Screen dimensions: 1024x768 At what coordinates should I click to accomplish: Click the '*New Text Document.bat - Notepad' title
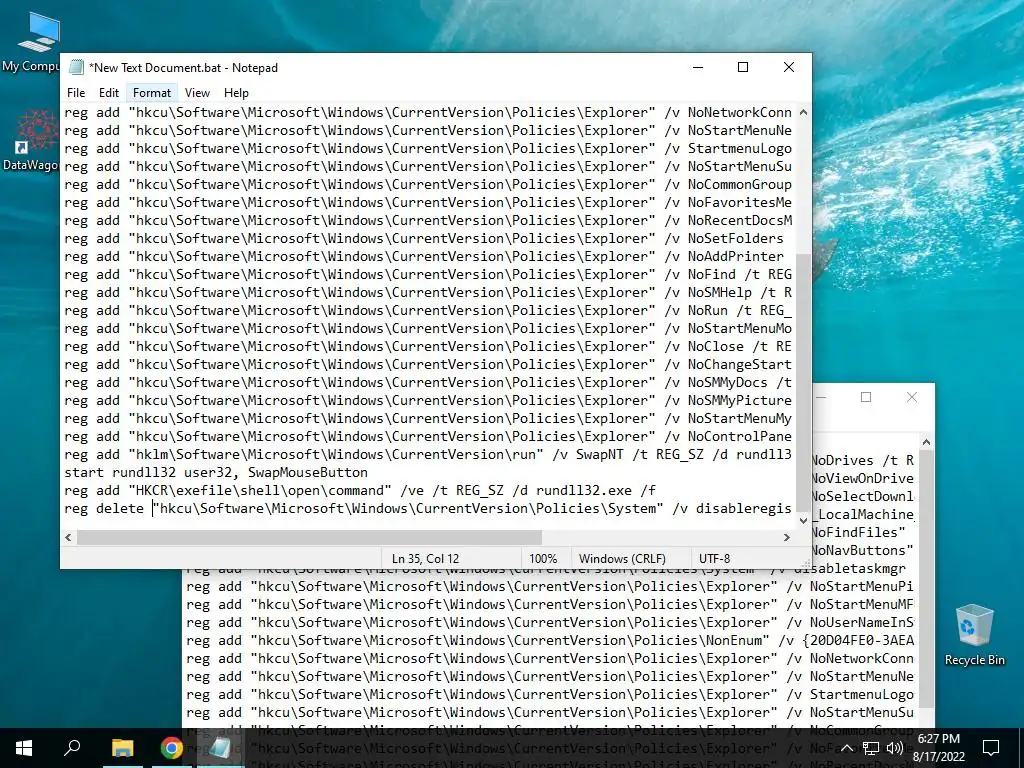point(183,68)
